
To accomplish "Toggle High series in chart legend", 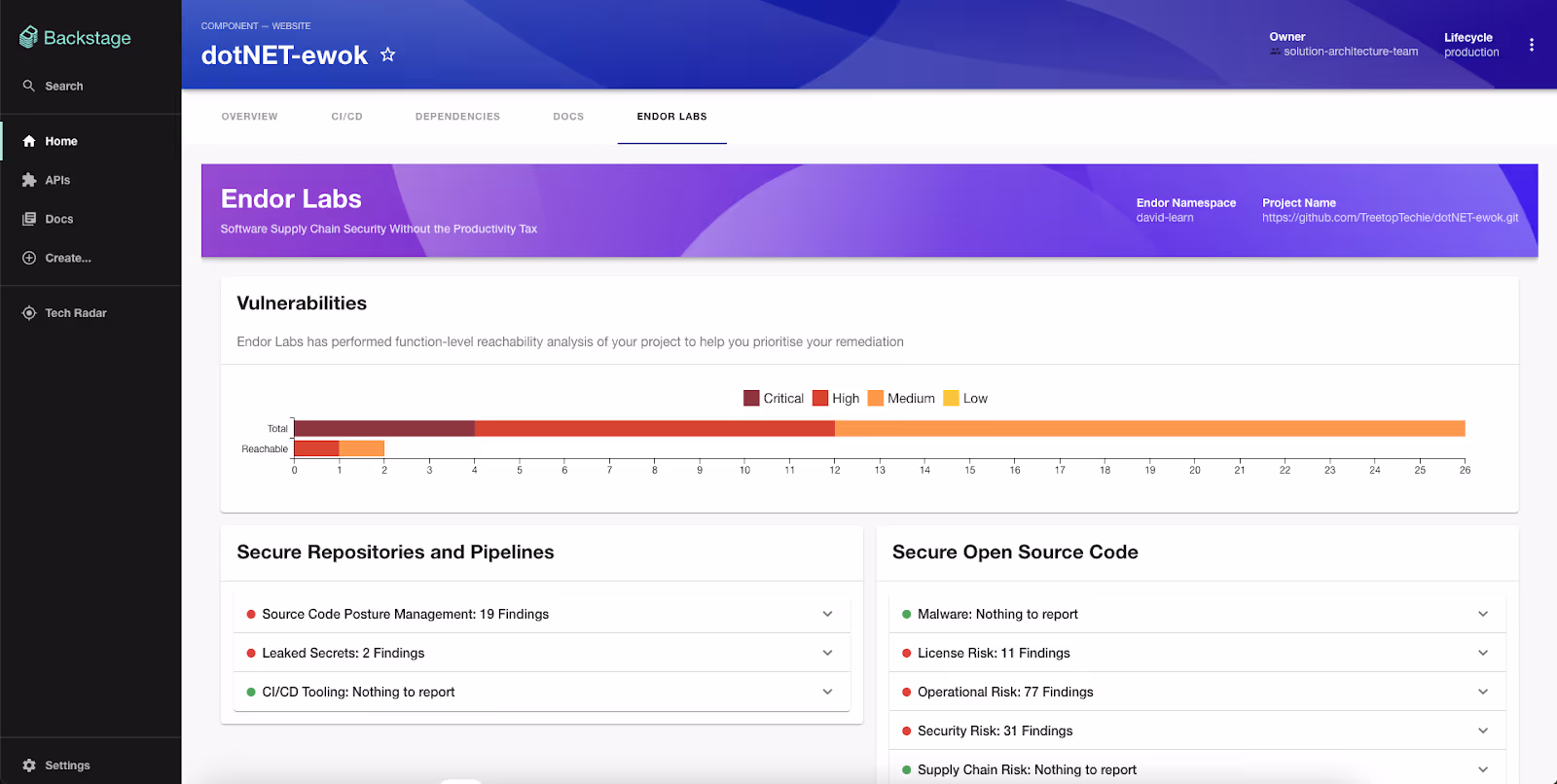I will 836,398.
